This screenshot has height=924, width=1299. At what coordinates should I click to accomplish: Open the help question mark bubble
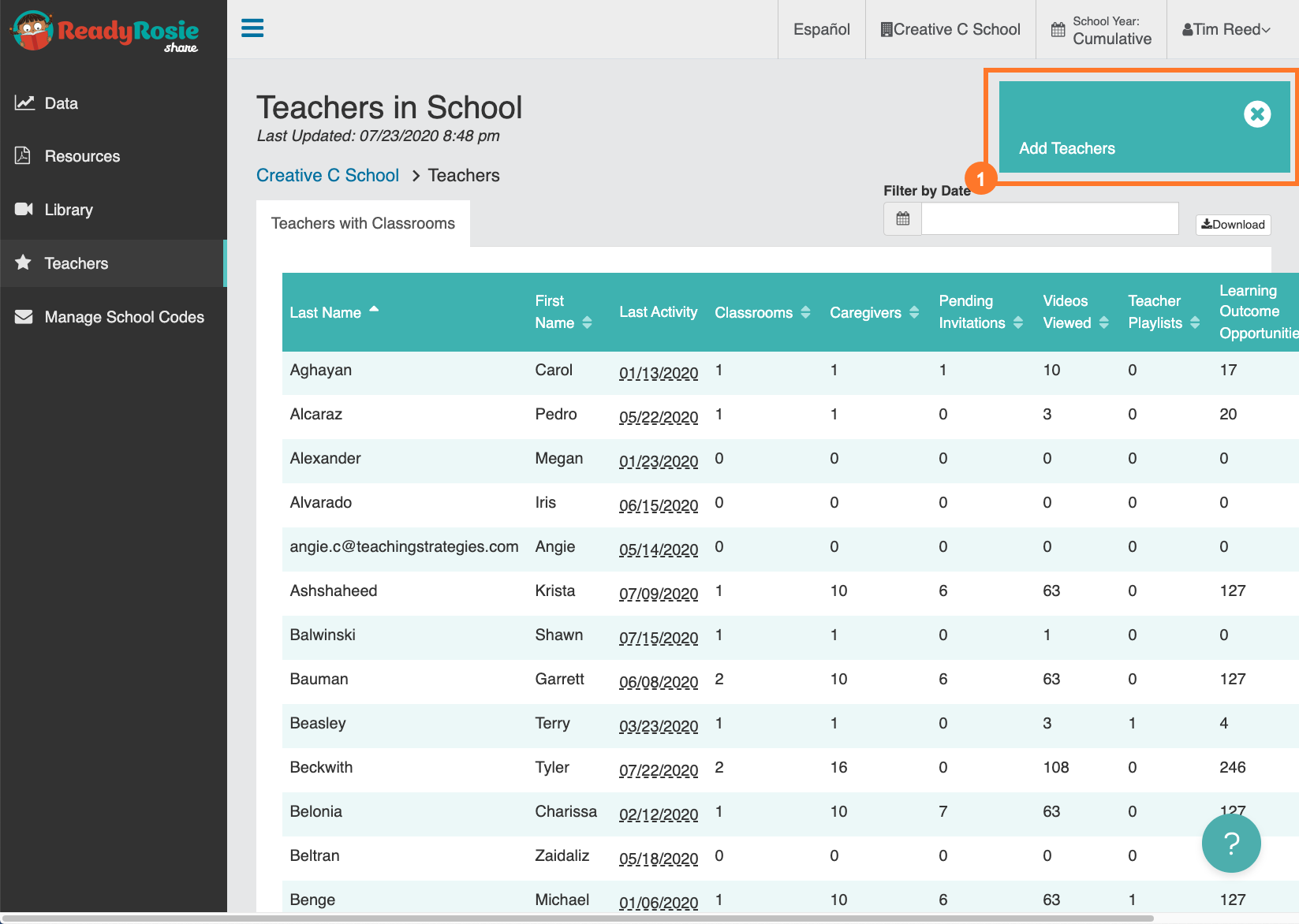(x=1230, y=843)
